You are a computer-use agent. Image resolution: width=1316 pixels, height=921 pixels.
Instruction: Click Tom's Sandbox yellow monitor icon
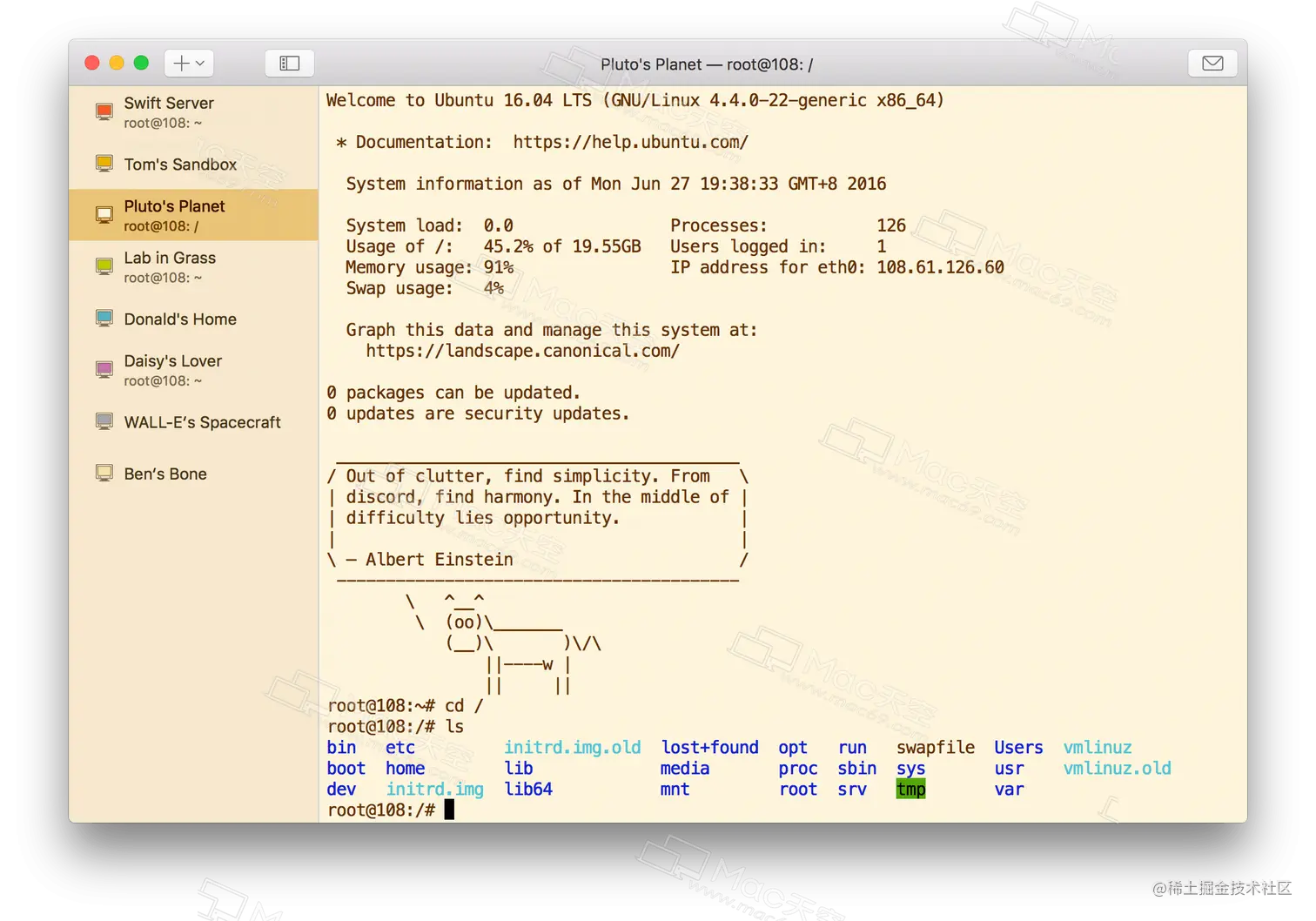pyautogui.click(x=104, y=164)
